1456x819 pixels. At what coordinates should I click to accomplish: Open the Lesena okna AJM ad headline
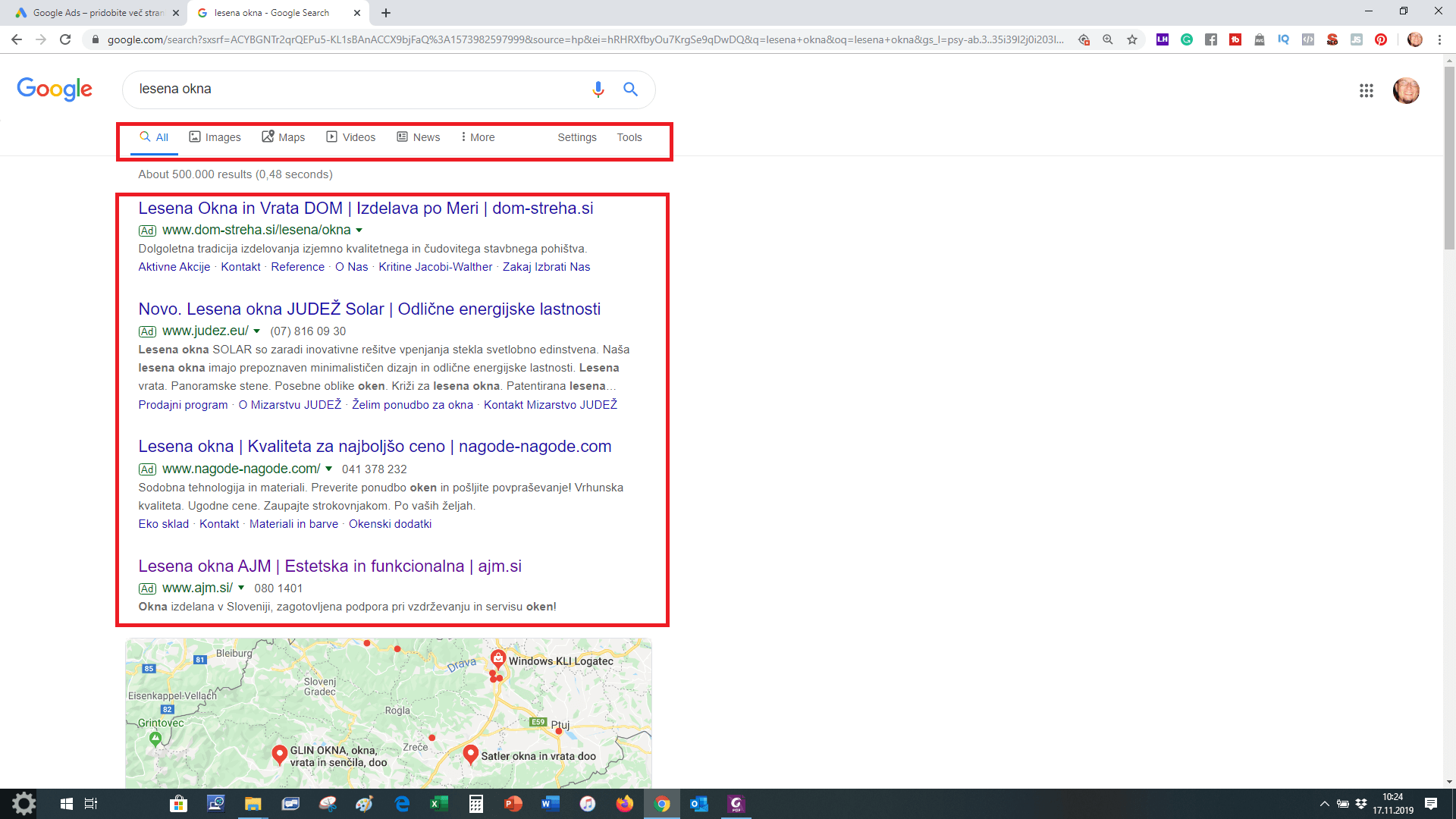pos(329,566)
